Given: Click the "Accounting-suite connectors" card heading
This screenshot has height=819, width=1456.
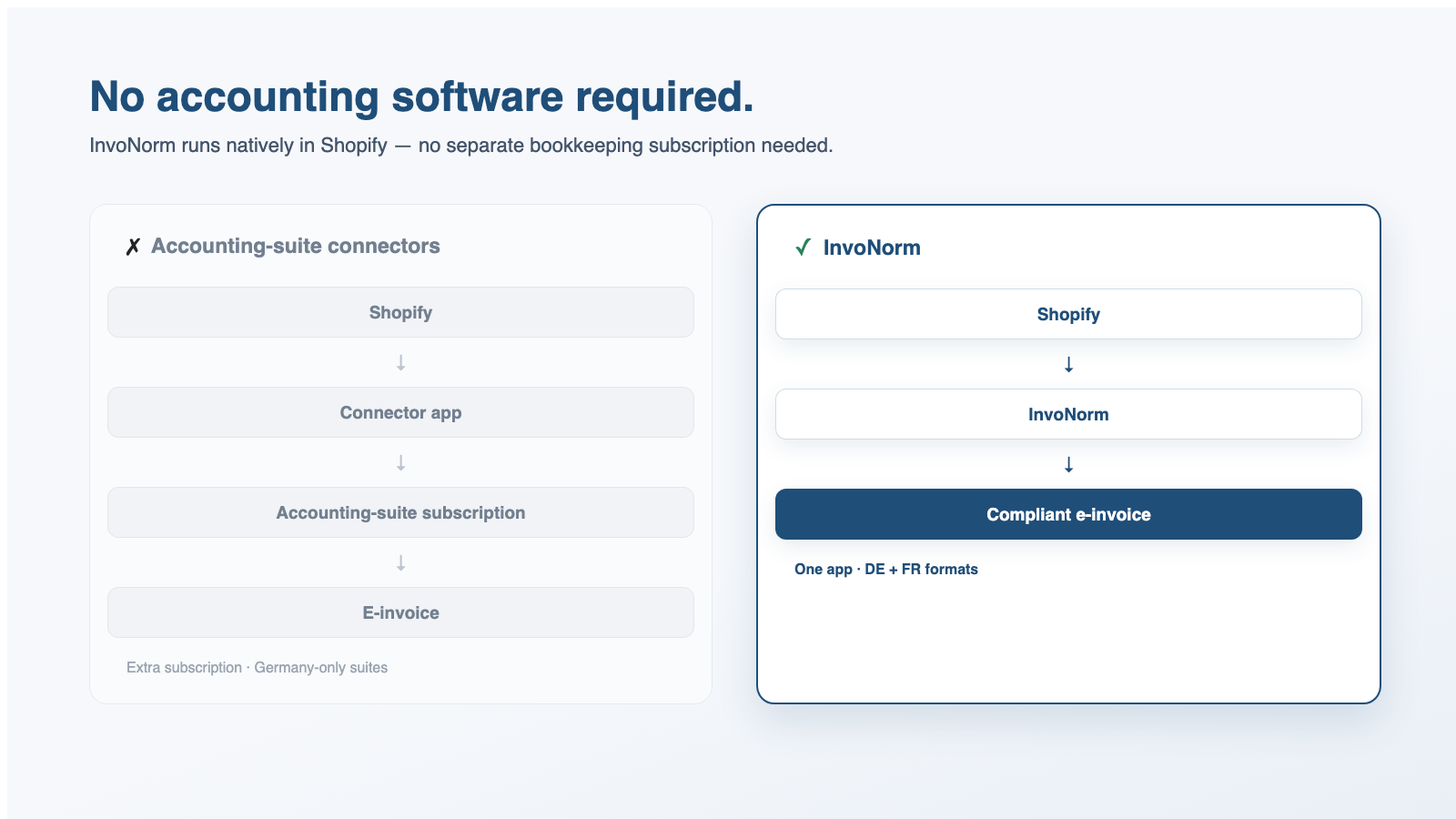Looking at the screenshot, I should (x=295, y=246).
